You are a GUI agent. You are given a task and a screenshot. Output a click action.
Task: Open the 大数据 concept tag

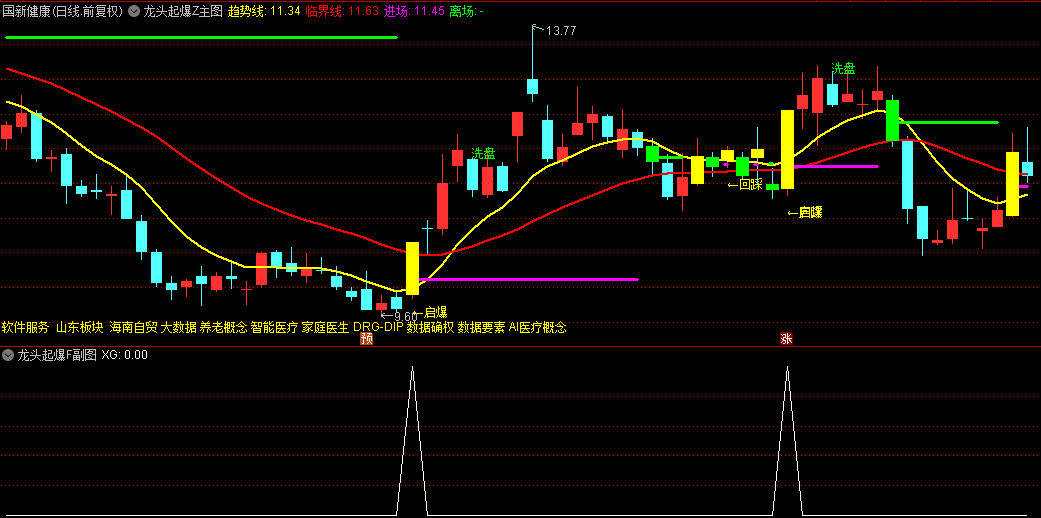(x=179, y=327)
